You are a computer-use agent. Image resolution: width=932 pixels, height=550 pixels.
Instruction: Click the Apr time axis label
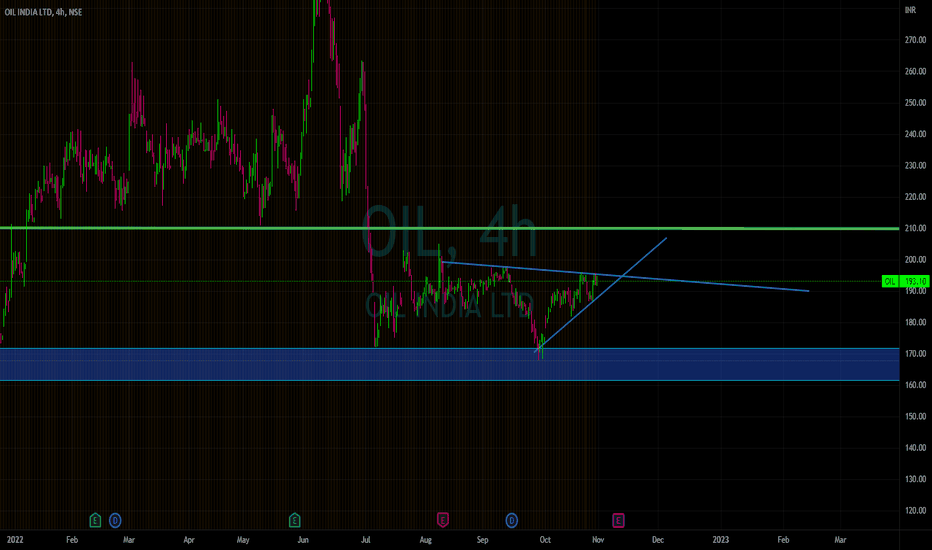click(189, 540)
